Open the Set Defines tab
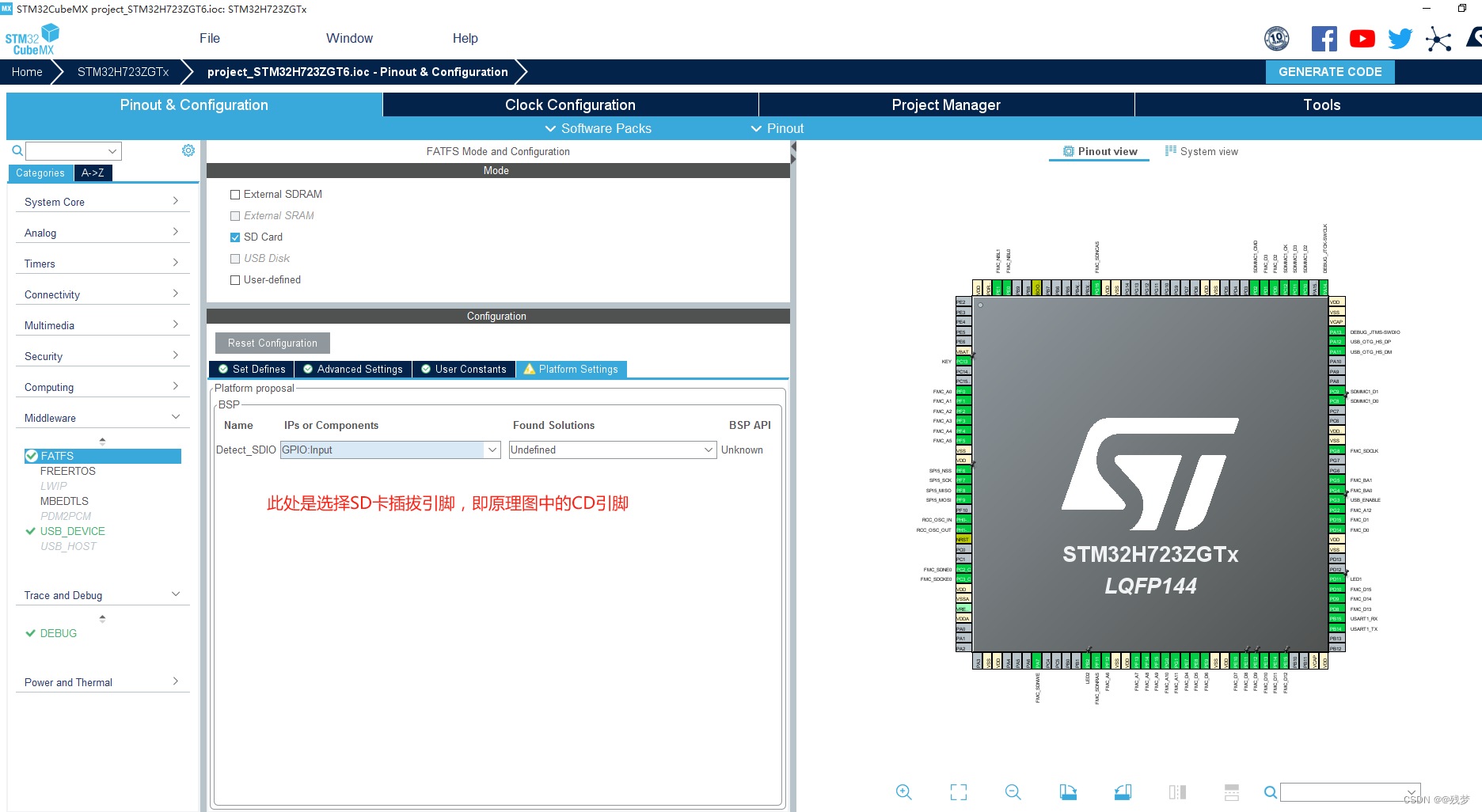The image size is (1482, 812). (x=251, y=369)
